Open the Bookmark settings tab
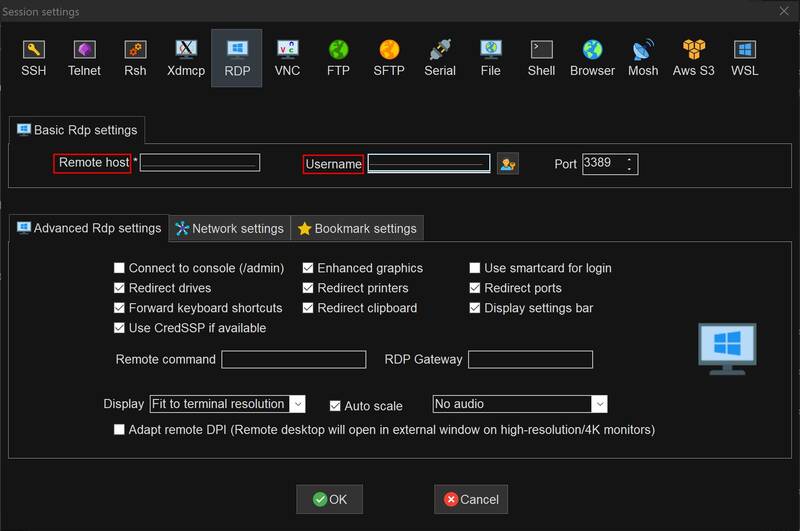This screenshot has width=800, height=531. (356, 228)
